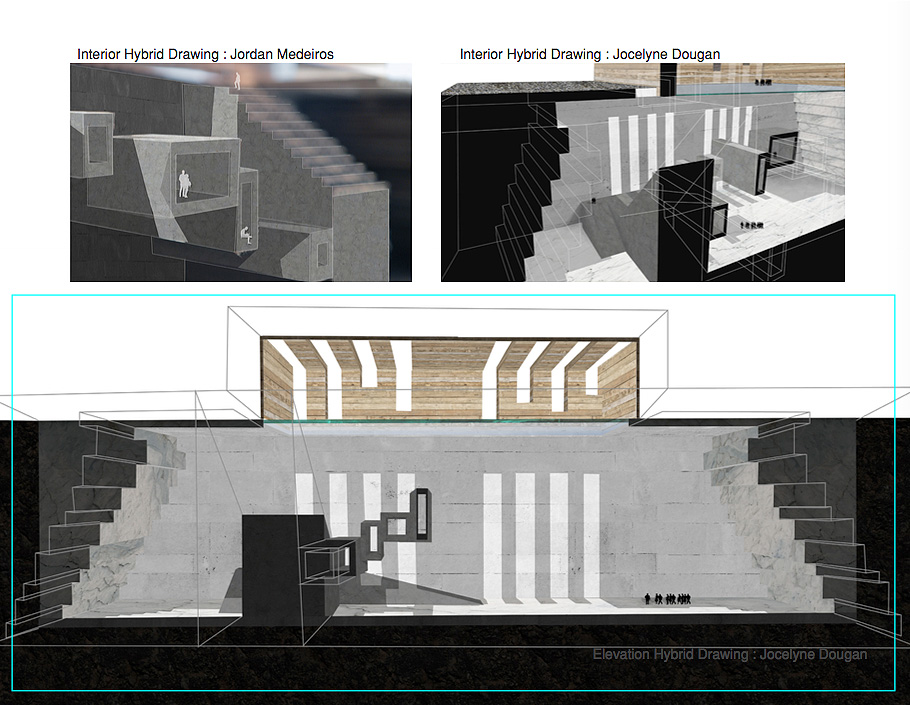This screenshot has width=910, height=705.
Task: Open the Jocelyne Dougan interior drawing image
Action: (642, 172)
